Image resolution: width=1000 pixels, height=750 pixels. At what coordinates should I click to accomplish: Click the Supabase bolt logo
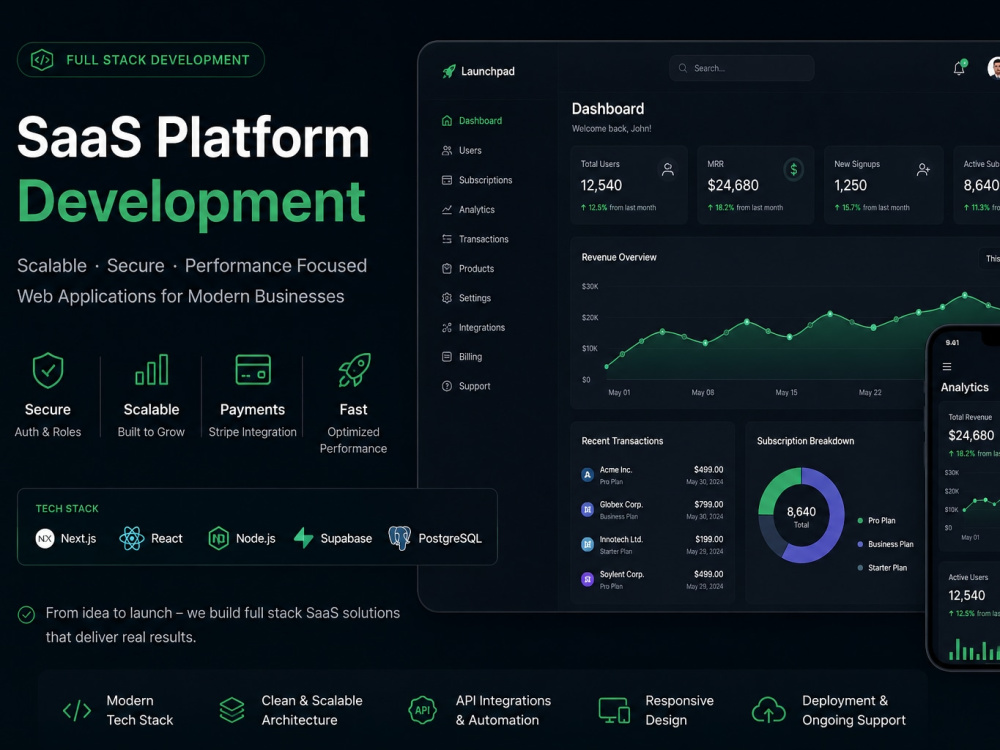click(x=303, y=538)
